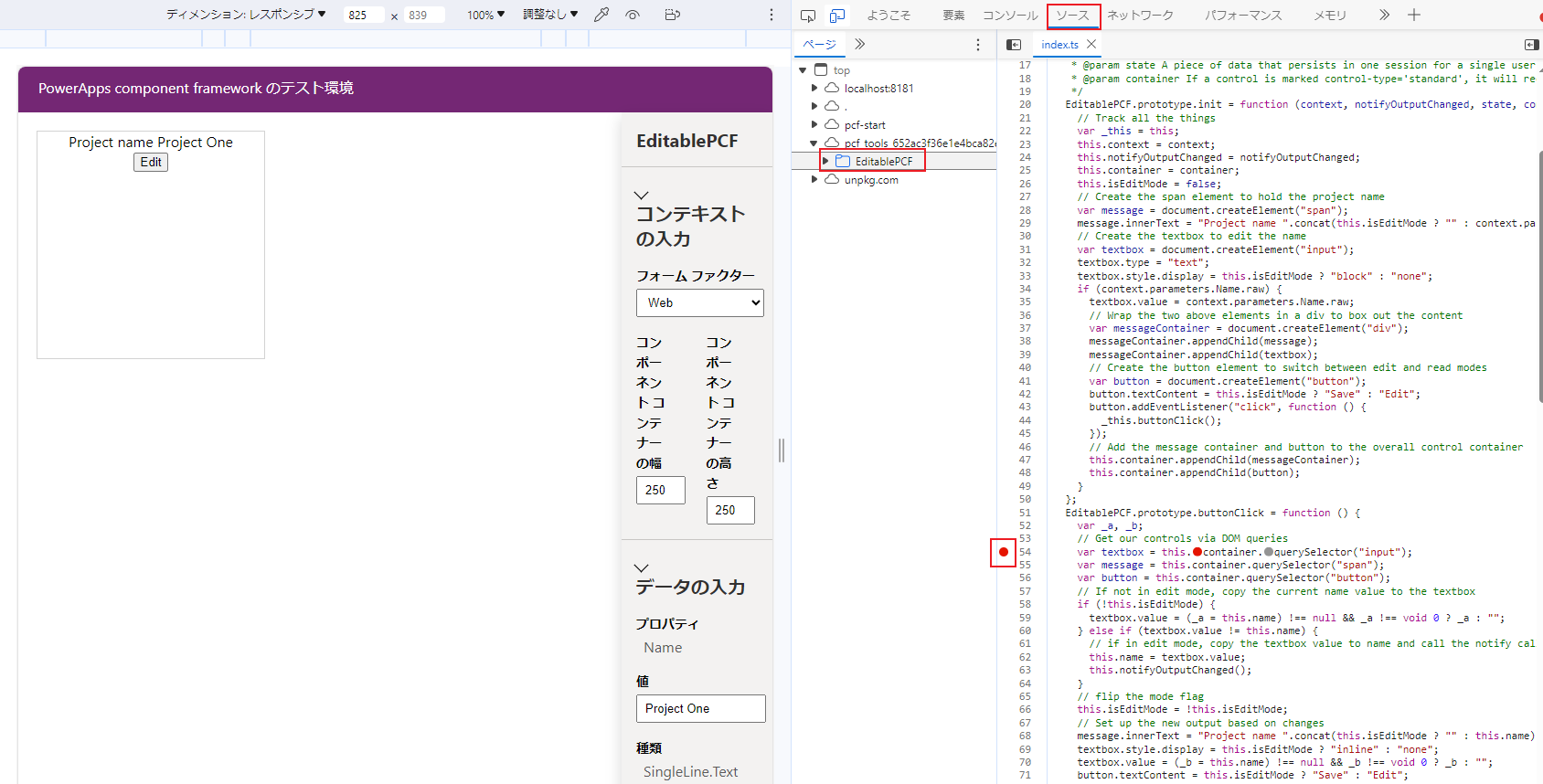Collapse the top tree node
1543x784 pixels.
(x=803, y=70)
